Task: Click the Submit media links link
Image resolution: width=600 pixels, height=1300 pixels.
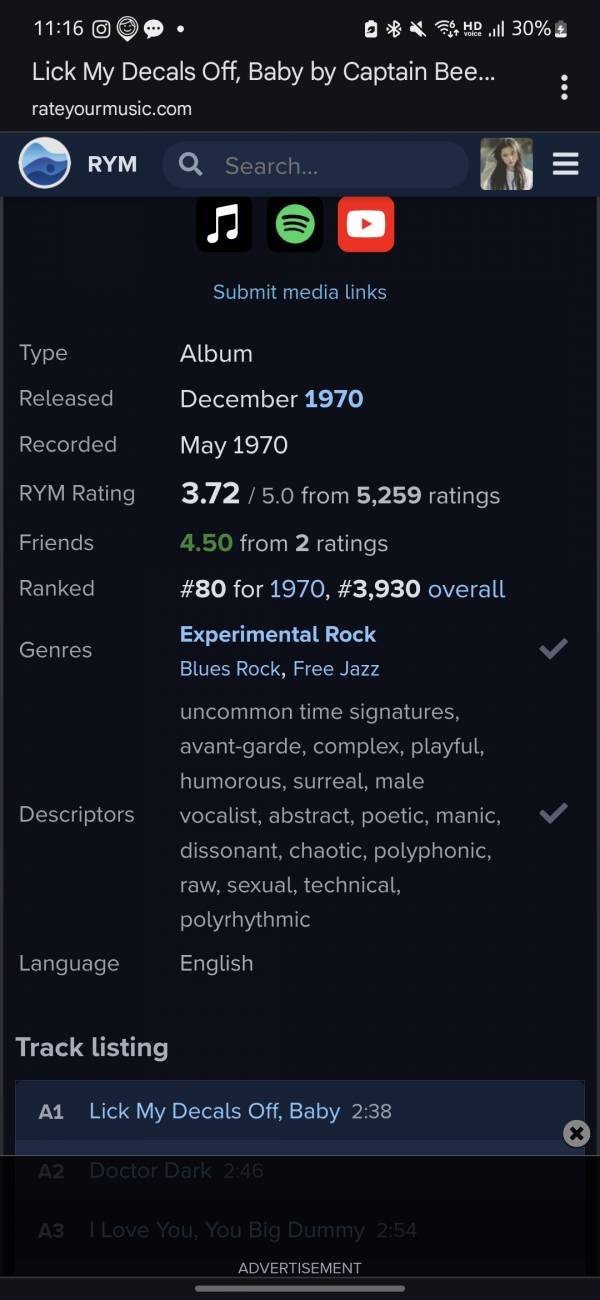Action: pos(300,292)
